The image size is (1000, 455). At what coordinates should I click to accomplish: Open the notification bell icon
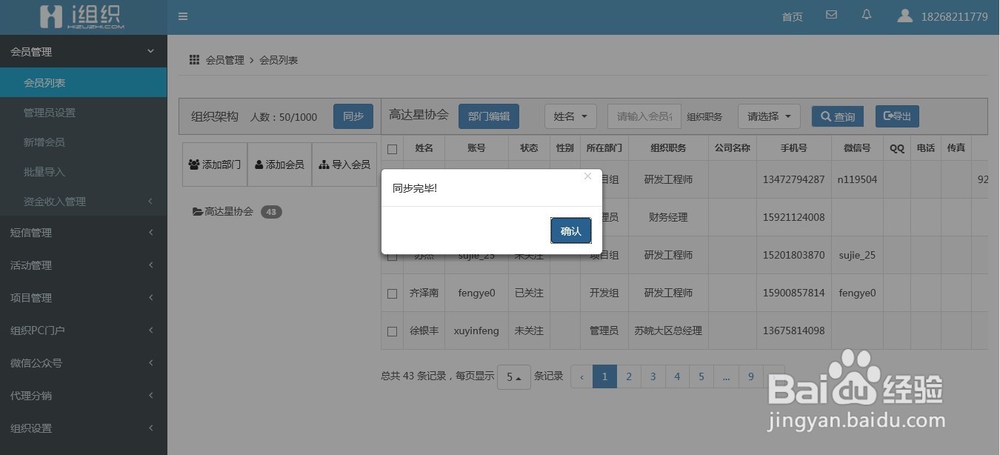click(866, 14)
